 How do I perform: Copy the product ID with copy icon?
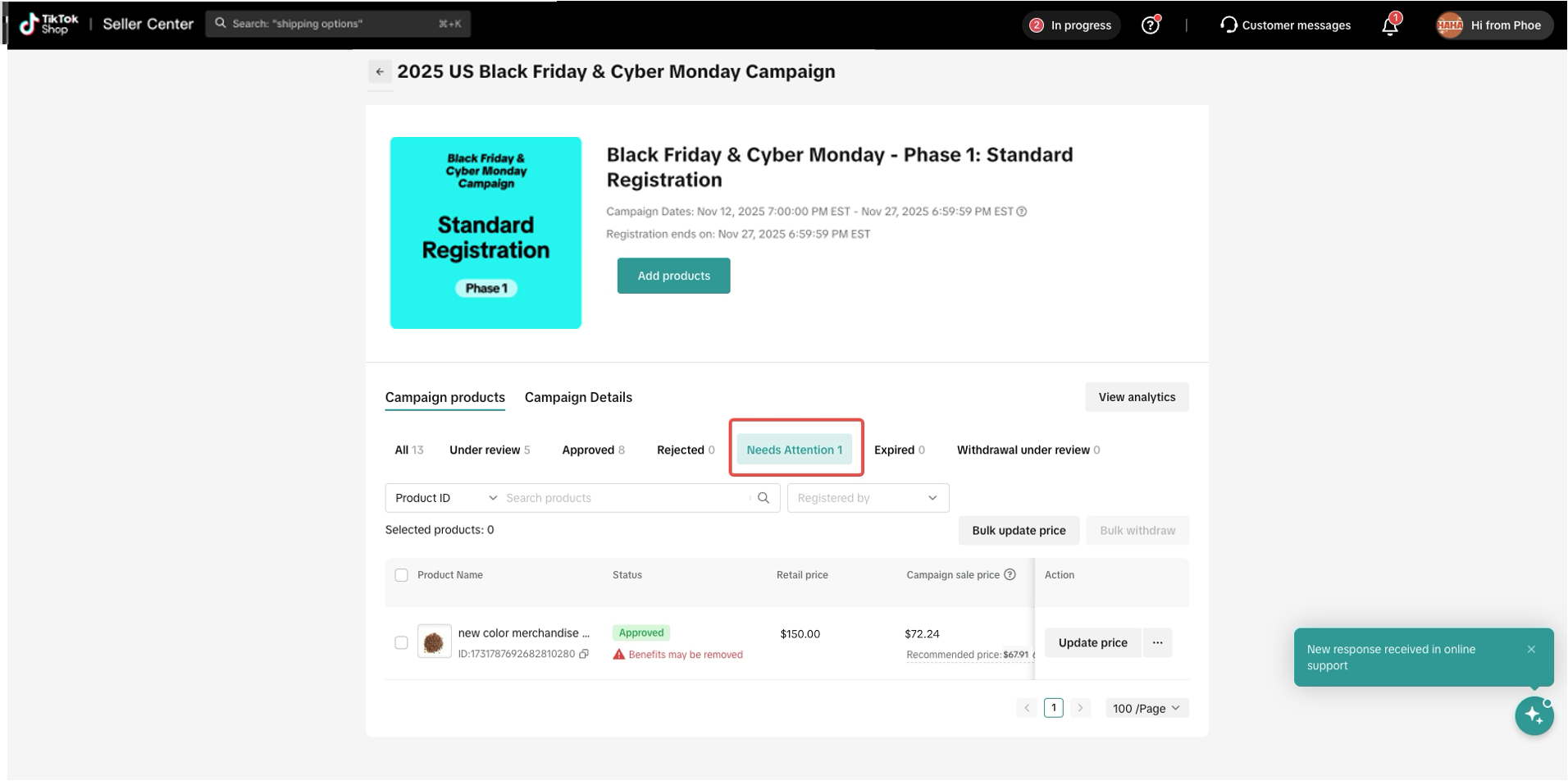coord(584,655)
